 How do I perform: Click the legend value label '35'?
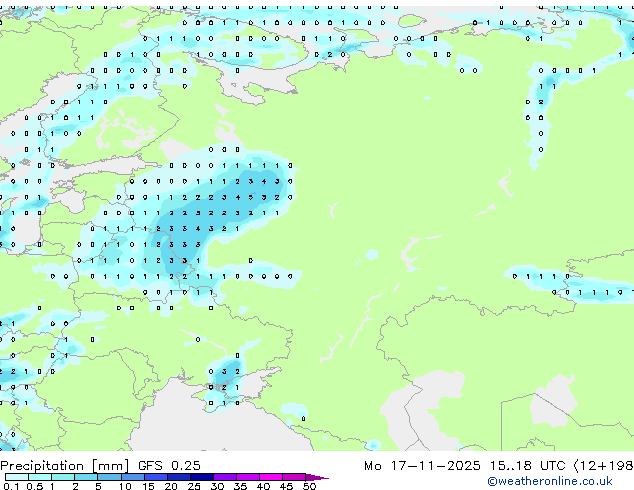pos(240,486)
